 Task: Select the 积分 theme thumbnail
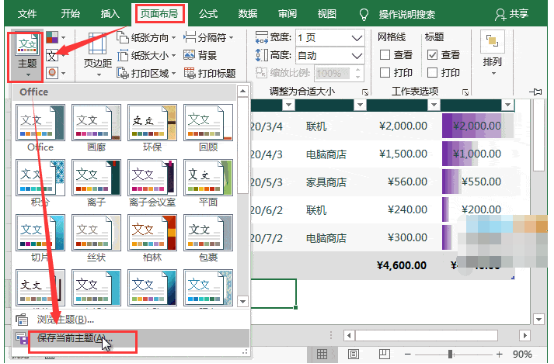click(40, 177)
